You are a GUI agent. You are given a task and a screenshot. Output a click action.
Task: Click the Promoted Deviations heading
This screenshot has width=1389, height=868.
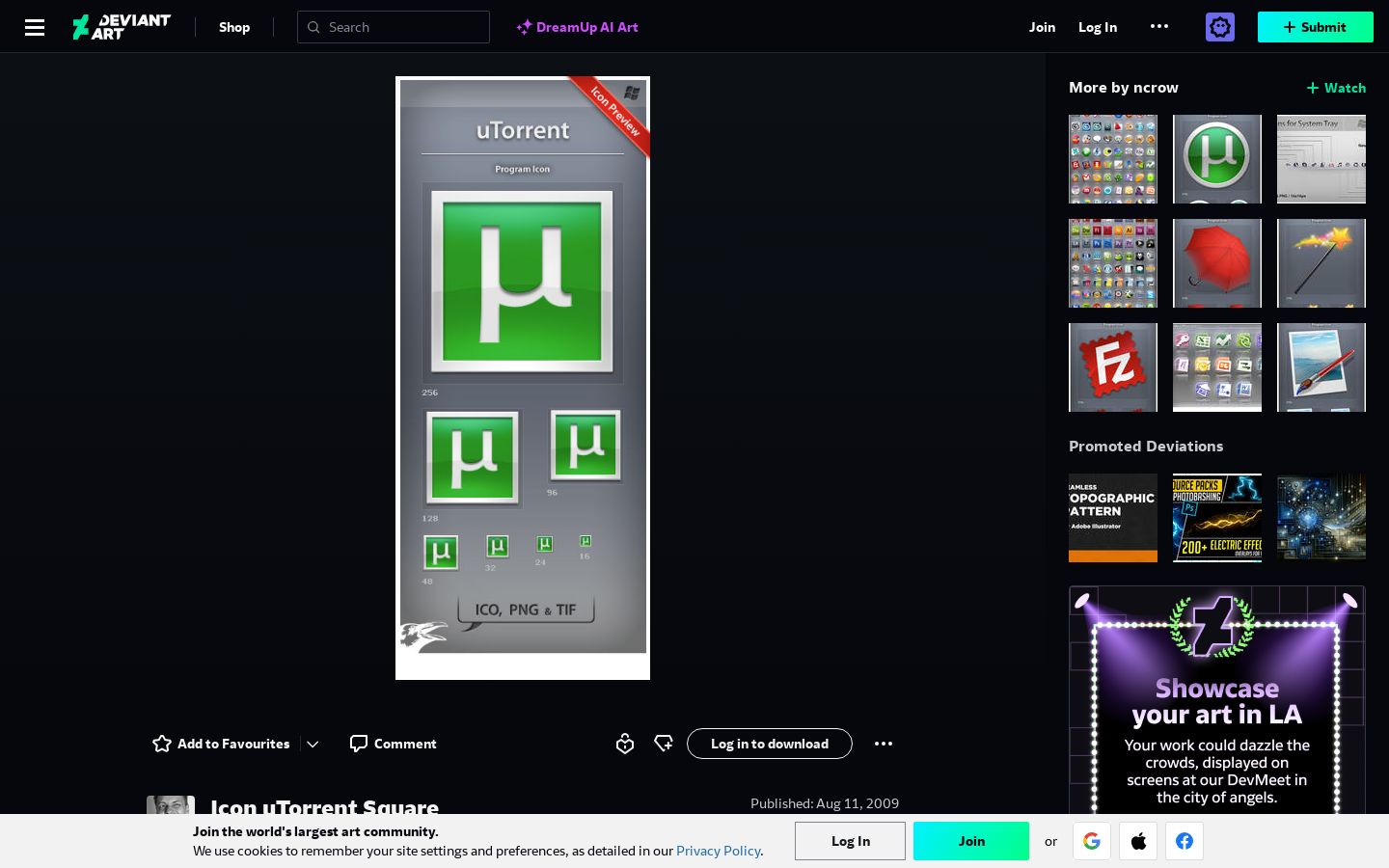(x=1146, y=447)
